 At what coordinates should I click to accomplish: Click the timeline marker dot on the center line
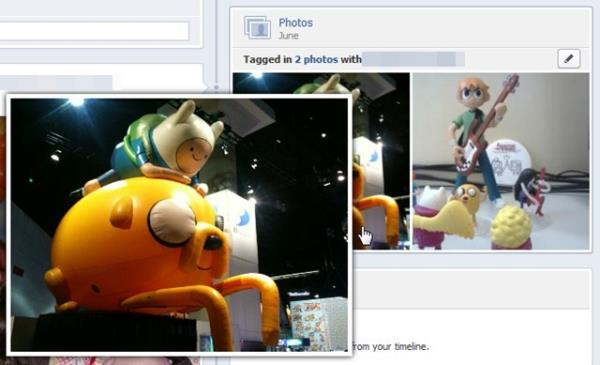pos(216,88)
